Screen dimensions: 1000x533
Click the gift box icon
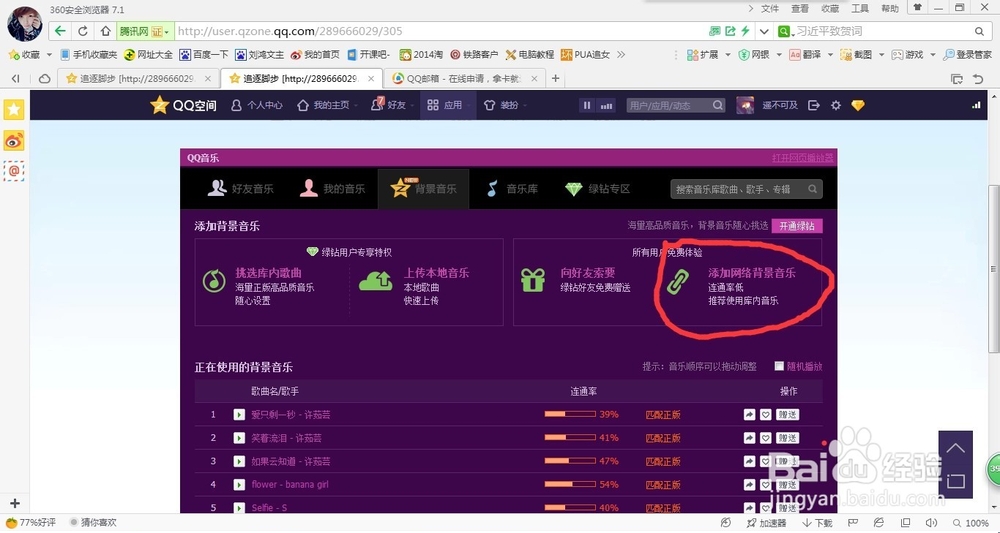[x=533, y=281]
